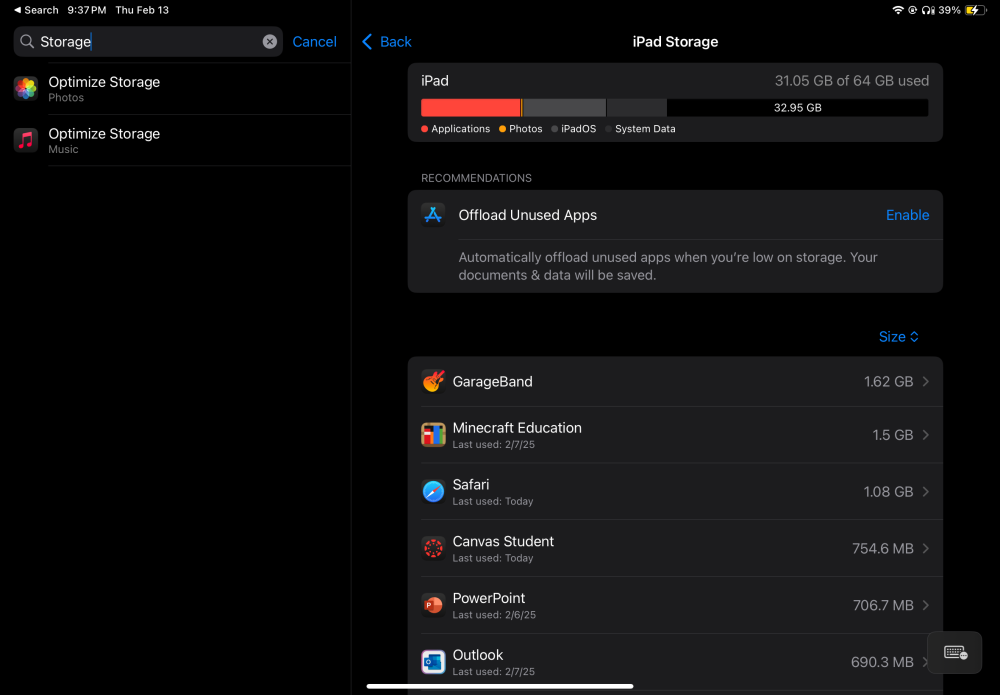
Task: Click the Safari compass icon
Action: [433, 492]
